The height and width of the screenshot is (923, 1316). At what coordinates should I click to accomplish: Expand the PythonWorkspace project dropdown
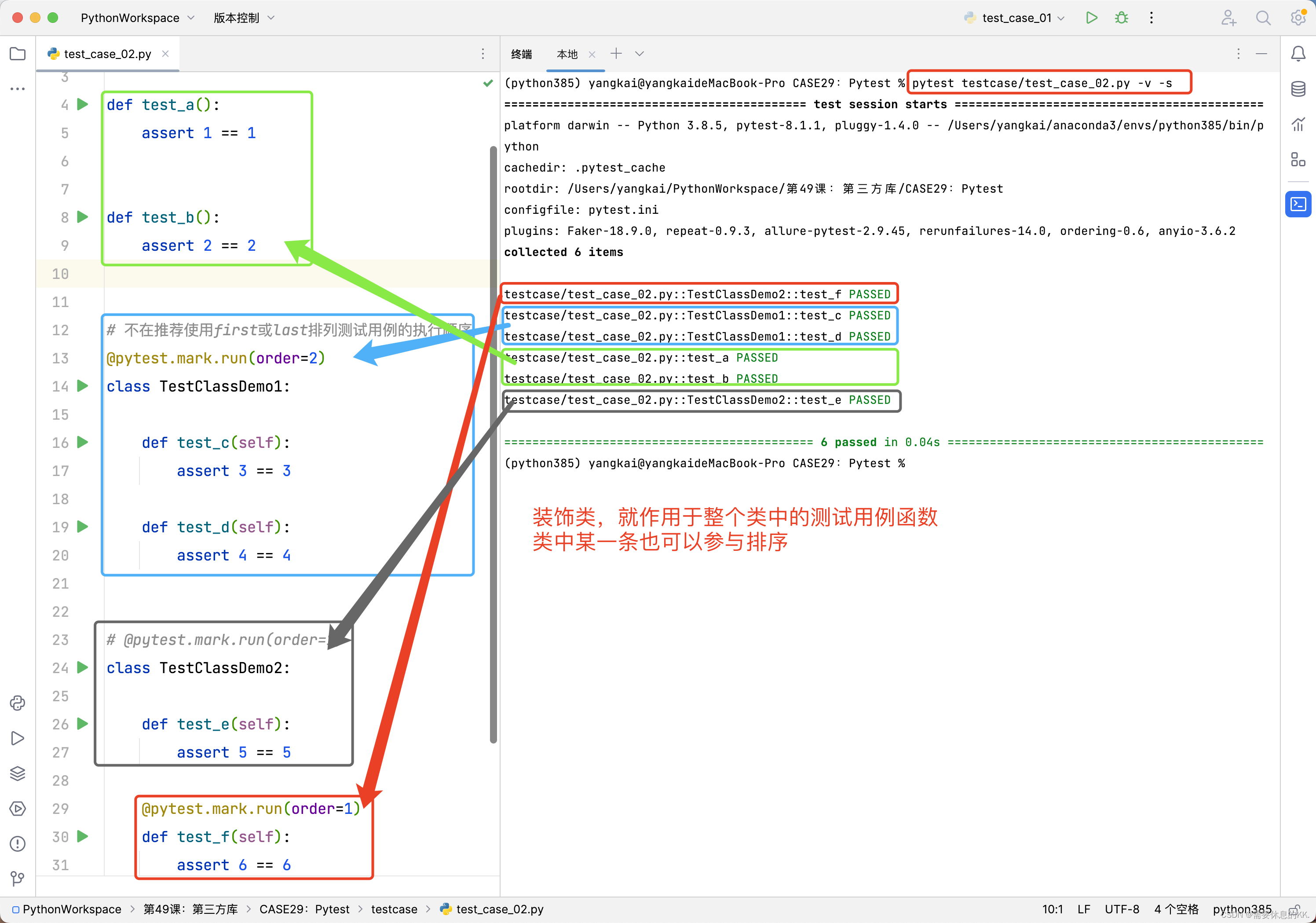tap(138, 18)
